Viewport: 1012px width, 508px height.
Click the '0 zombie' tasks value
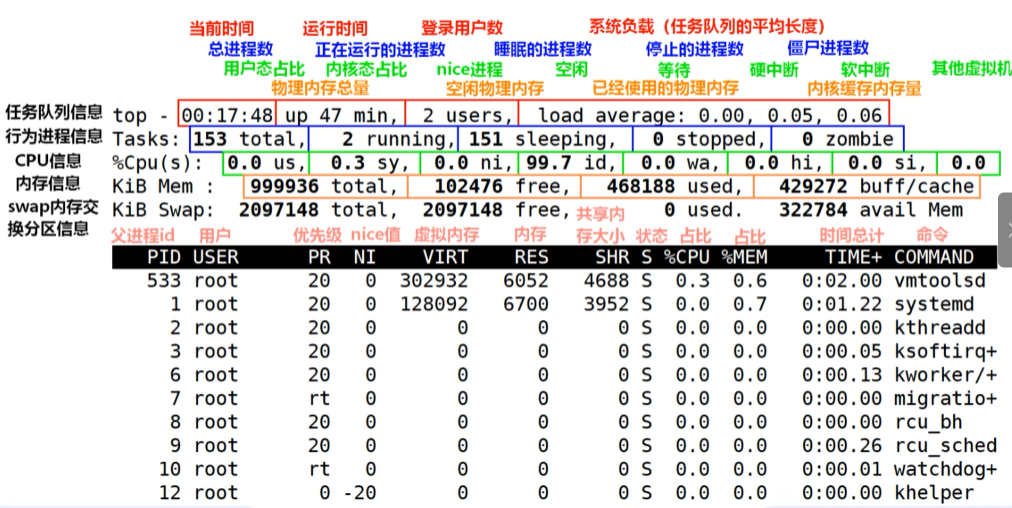[x=848, y=139]
